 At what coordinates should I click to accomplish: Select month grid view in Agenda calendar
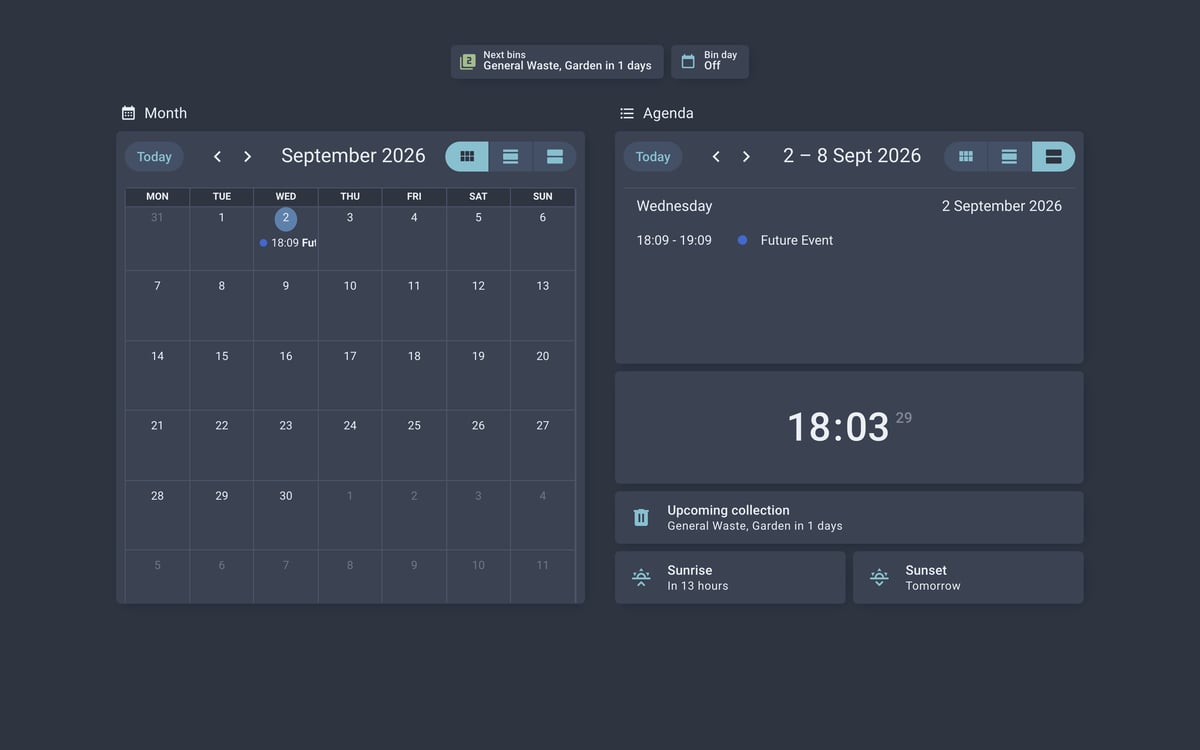(966, 156)
